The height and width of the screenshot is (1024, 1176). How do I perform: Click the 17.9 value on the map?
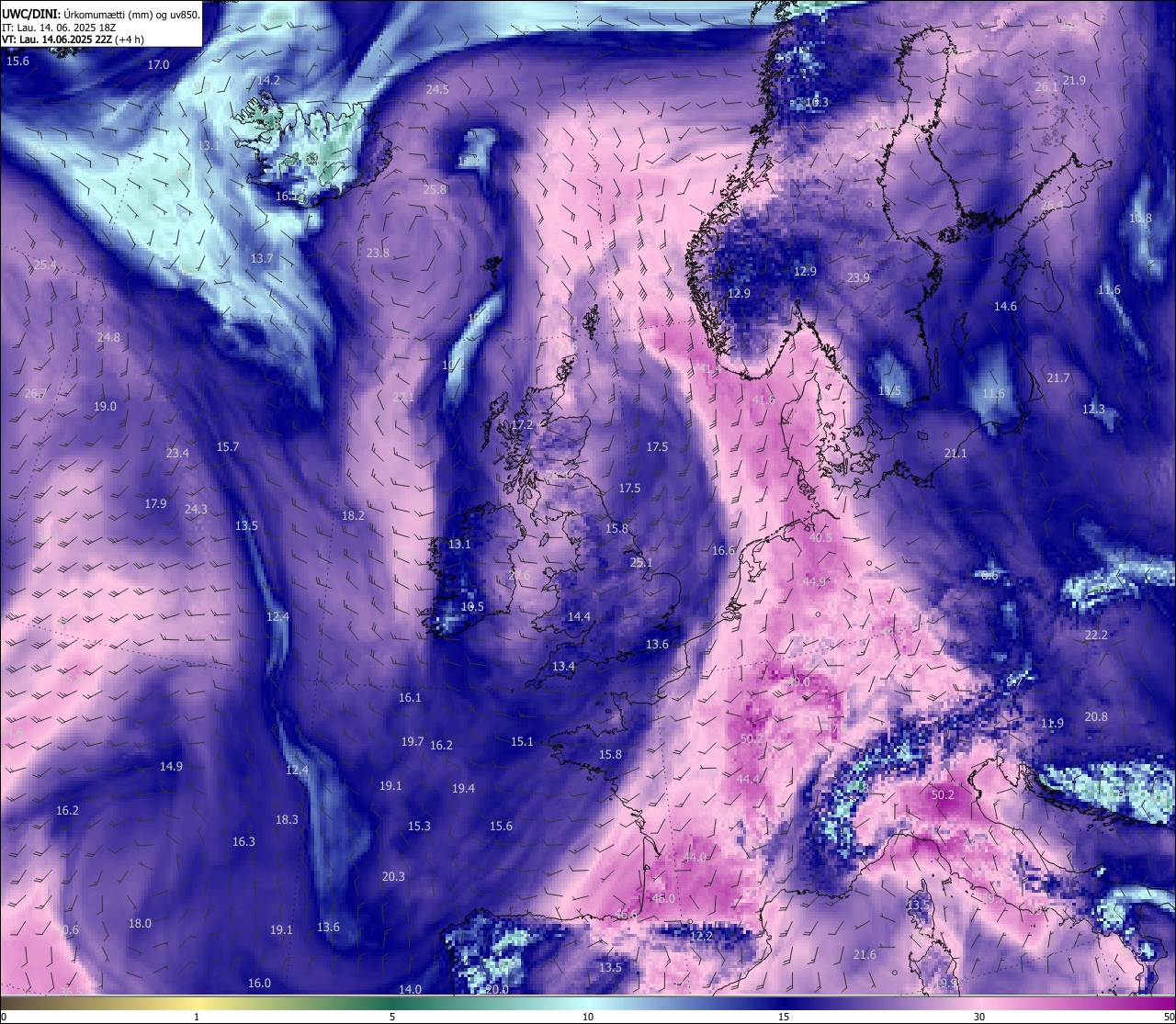tap(155, 504)
